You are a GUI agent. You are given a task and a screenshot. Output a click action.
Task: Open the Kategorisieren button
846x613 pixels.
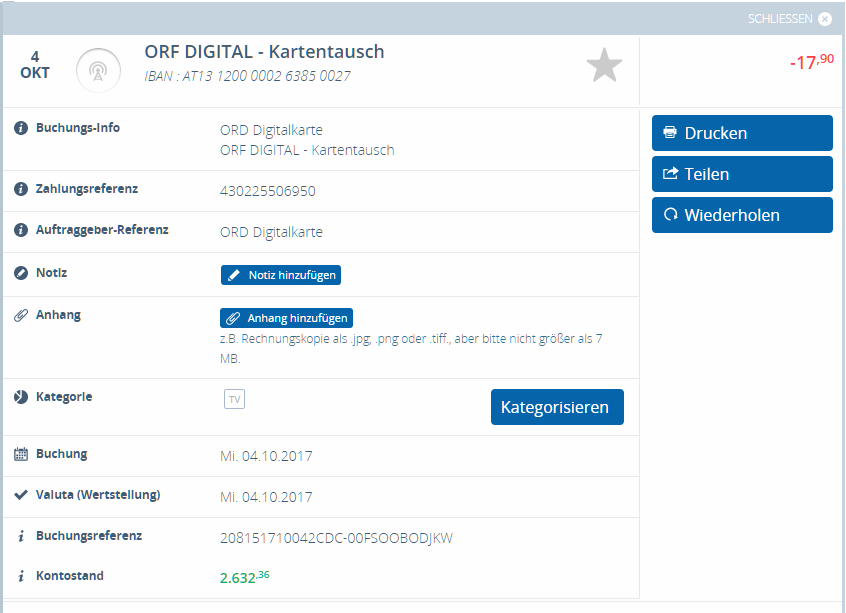[x=557, y=407]
